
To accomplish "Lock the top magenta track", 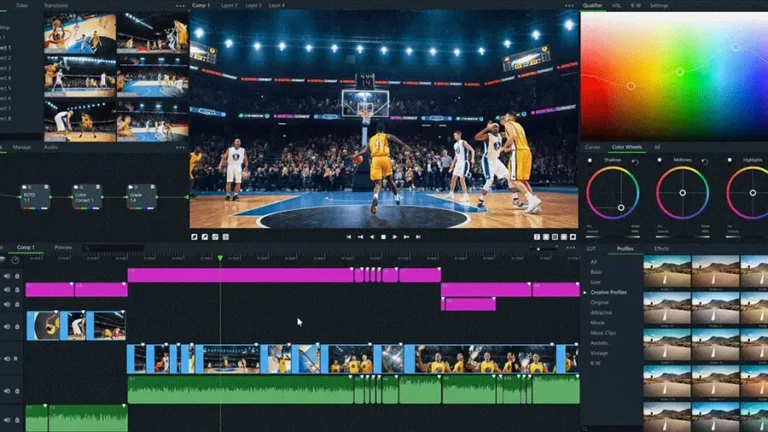I will [17, 276].
